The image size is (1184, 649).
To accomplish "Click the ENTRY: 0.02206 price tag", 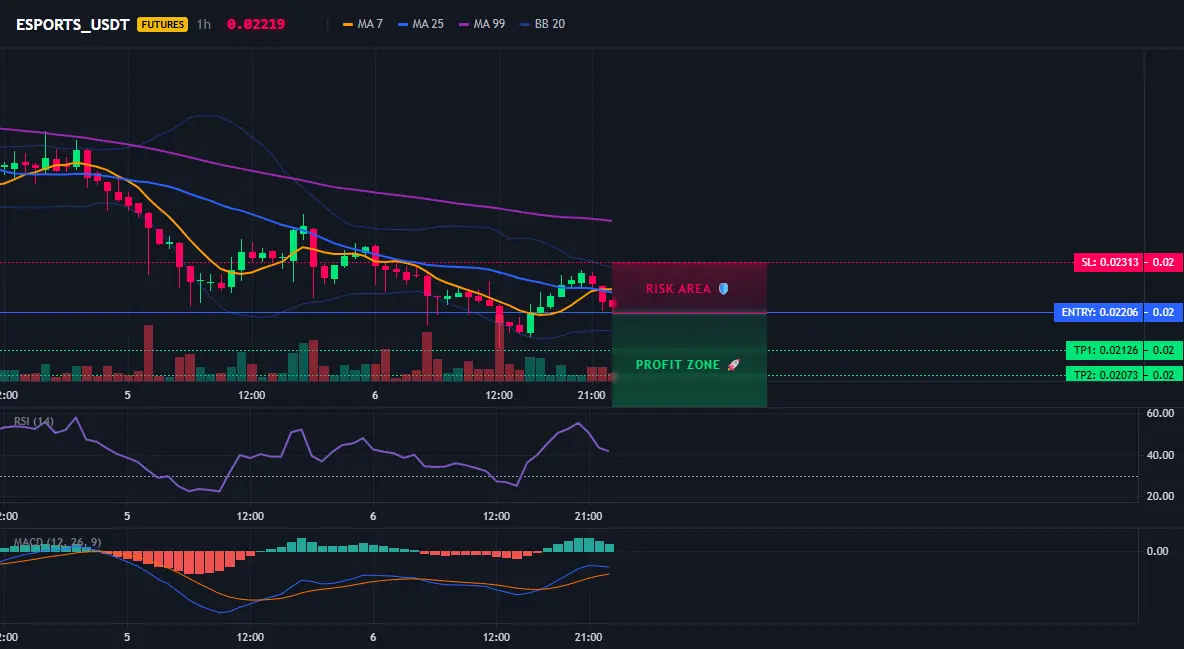I will pyautogui.click(x=1099, y=312).
